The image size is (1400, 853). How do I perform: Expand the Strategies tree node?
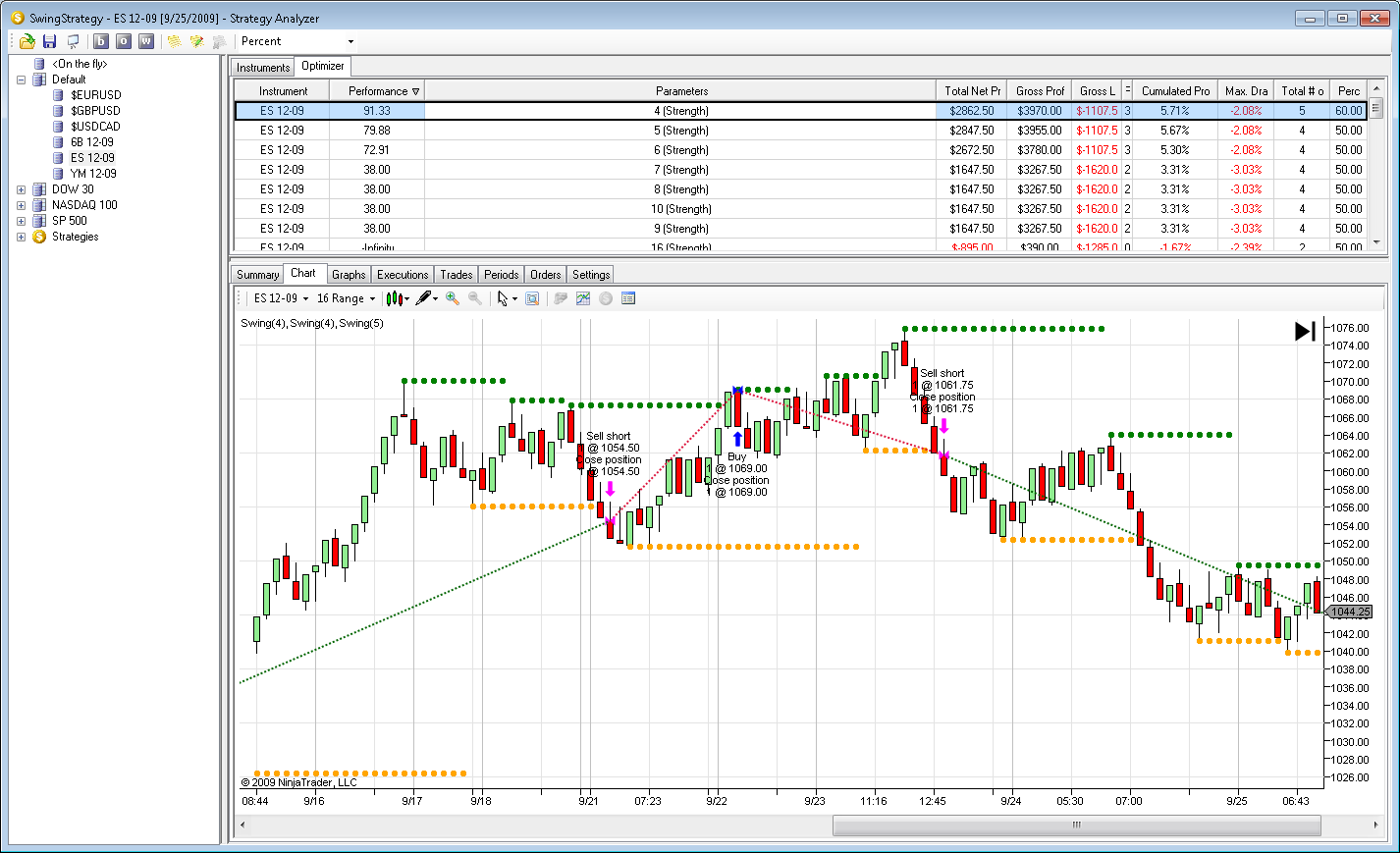(21, 237)
